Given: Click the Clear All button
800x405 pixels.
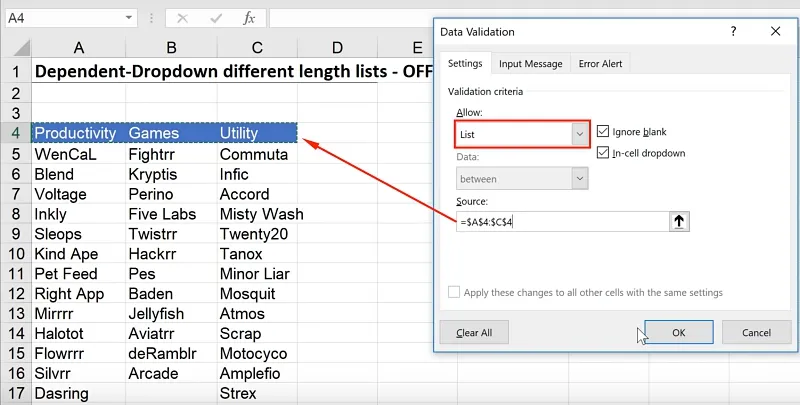Looking at the screenshot, I should pyautogui.click(x=474, y=332).
